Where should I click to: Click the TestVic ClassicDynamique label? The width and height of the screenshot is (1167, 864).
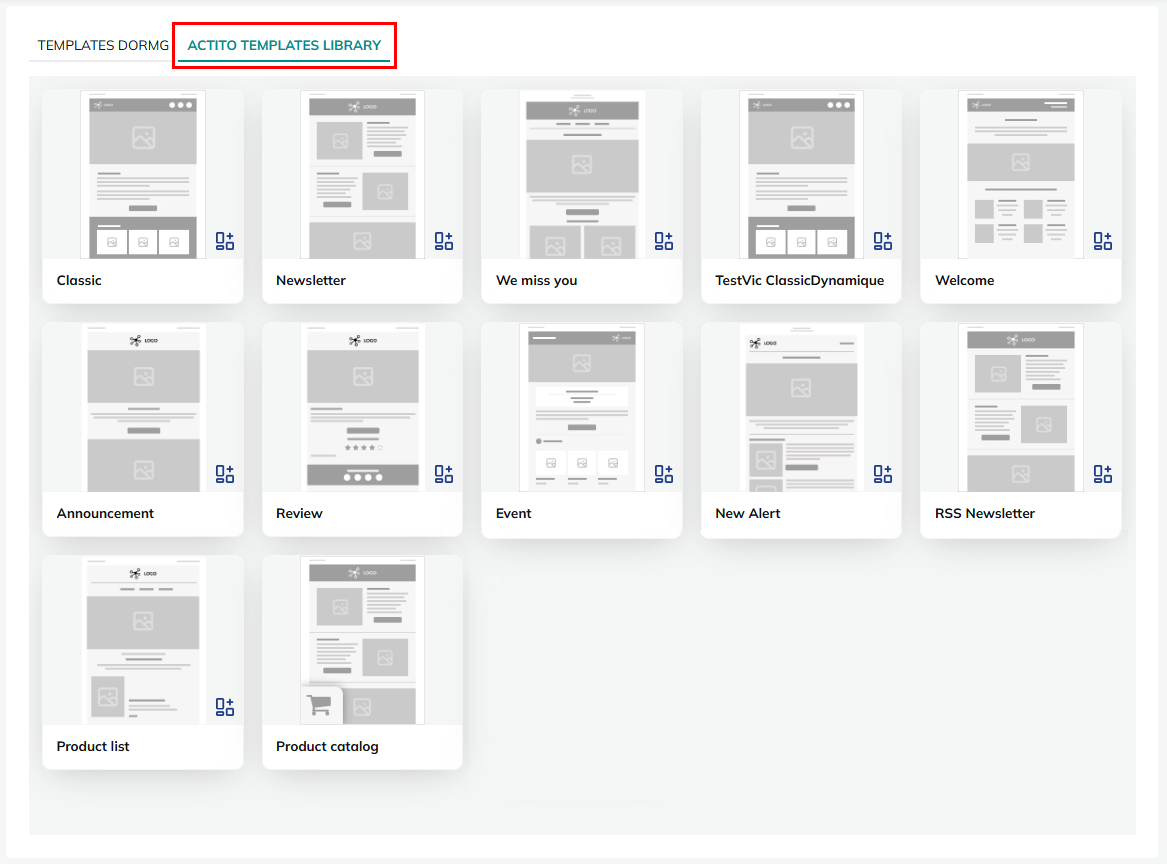799,281
